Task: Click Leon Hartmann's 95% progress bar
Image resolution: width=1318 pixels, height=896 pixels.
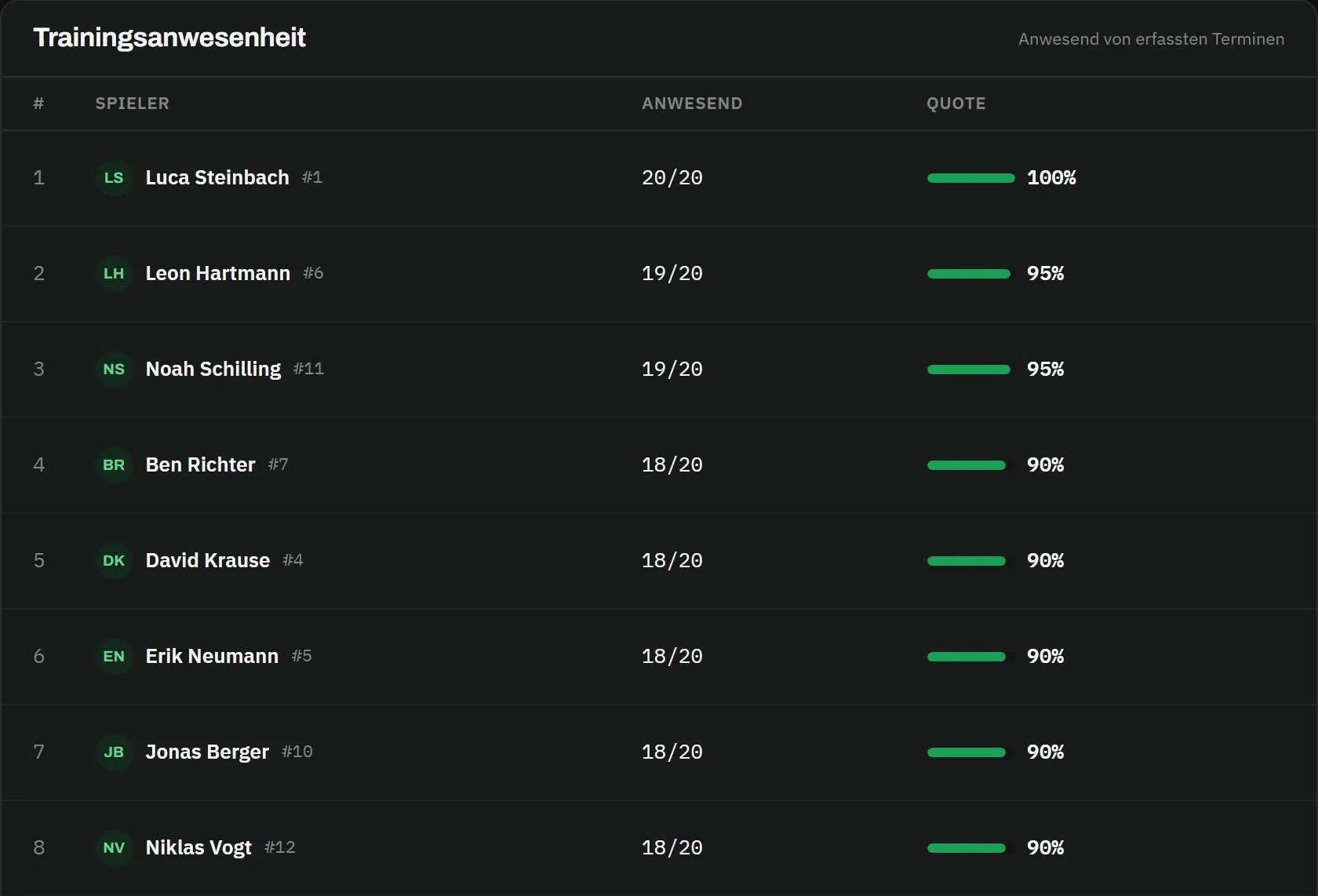Action: click(969, 274)
